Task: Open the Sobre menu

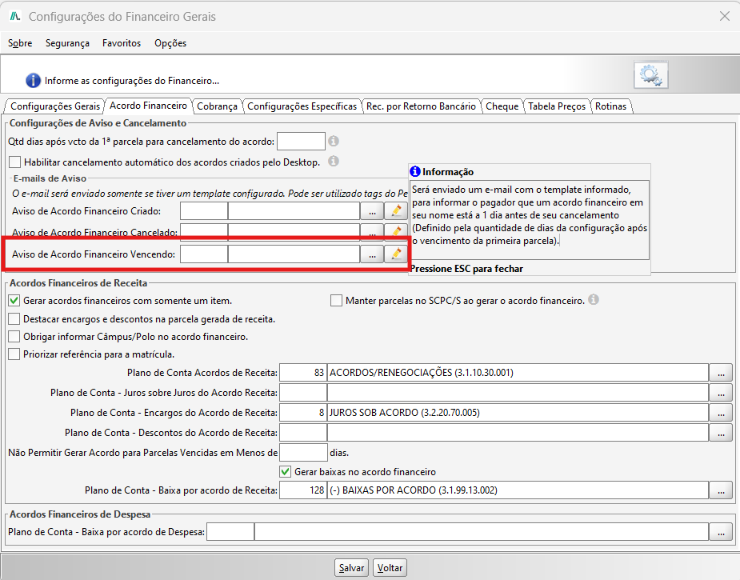Action: click(20, 43)
